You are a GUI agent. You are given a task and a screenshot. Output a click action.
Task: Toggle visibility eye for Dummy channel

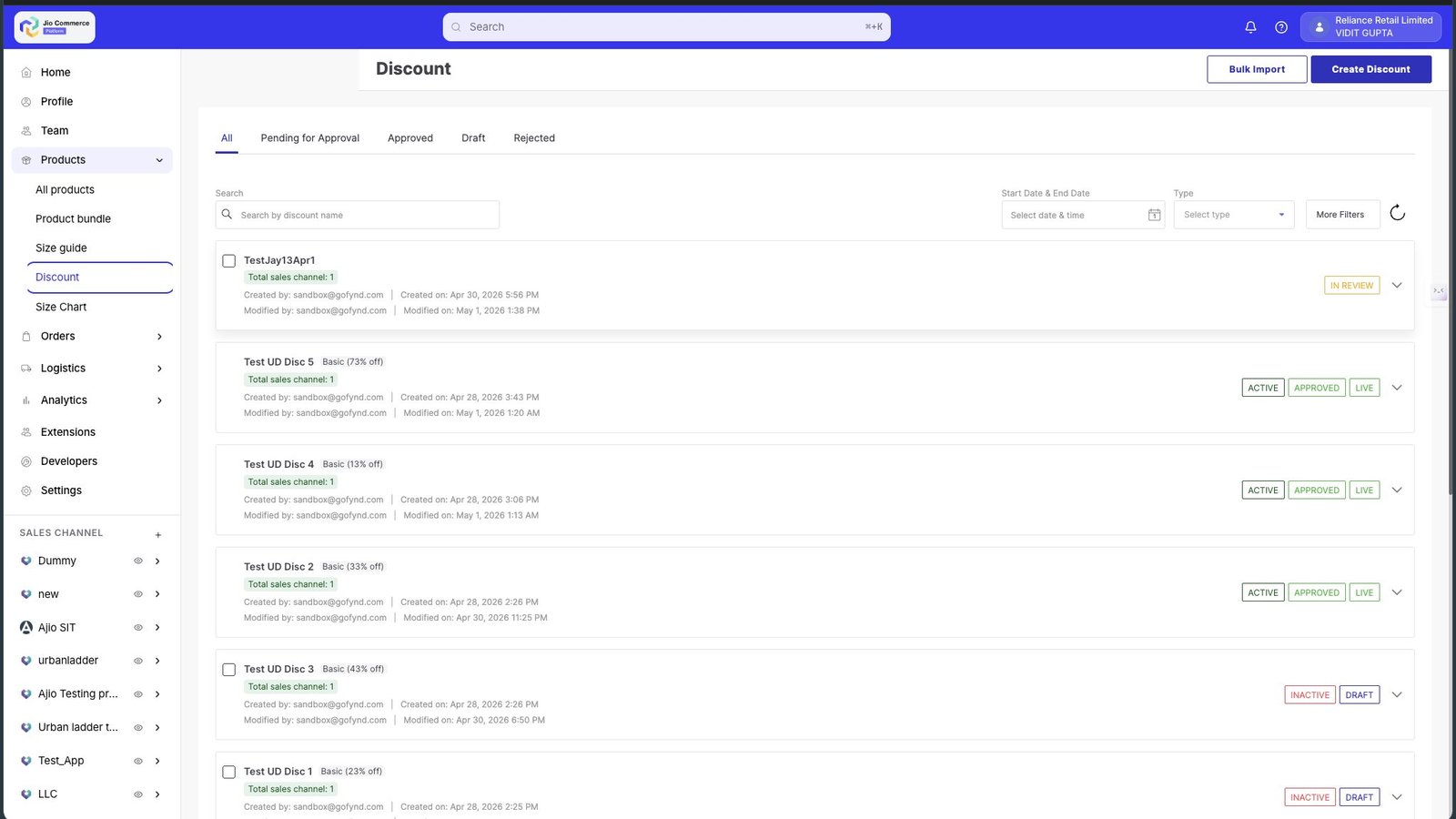(138, 561)
